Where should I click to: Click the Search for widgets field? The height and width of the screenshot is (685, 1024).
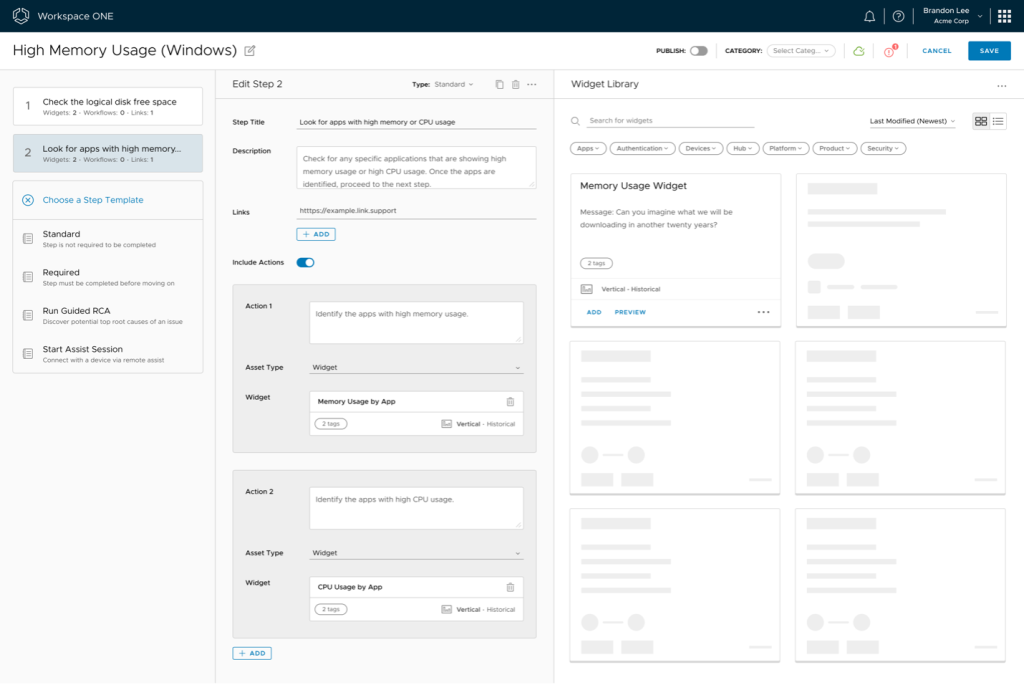pos(670,121)
